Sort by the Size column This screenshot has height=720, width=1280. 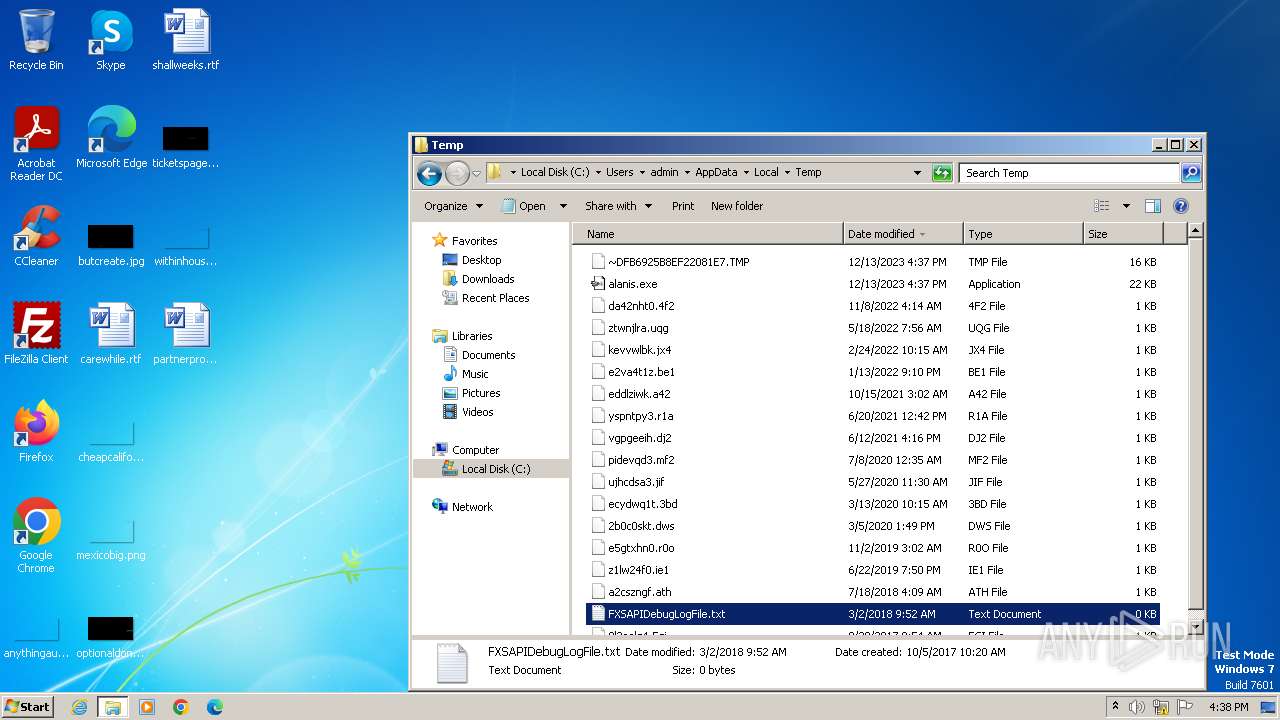click(1123, 234)
